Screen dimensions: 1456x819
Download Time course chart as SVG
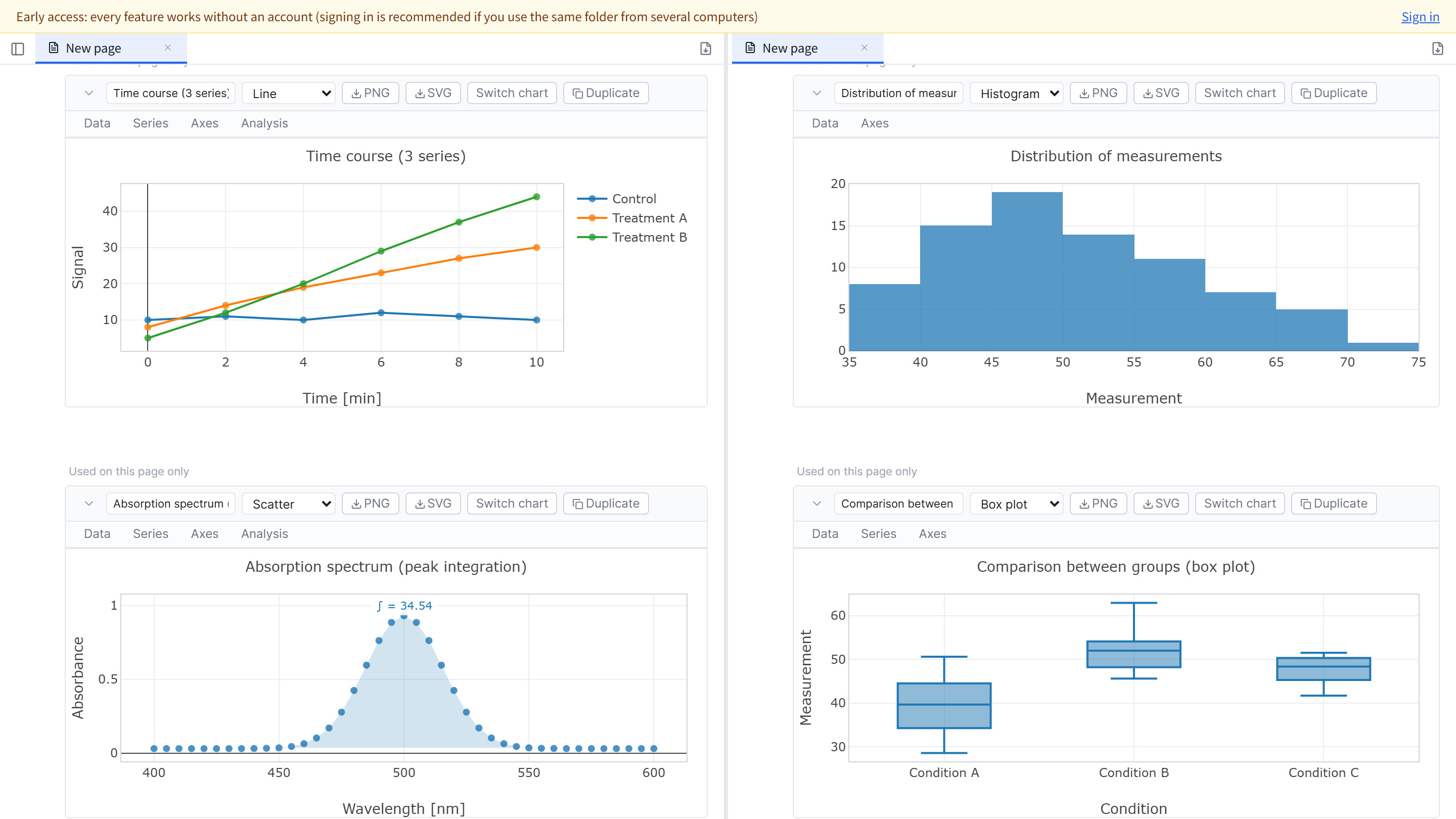click(434, 93)
